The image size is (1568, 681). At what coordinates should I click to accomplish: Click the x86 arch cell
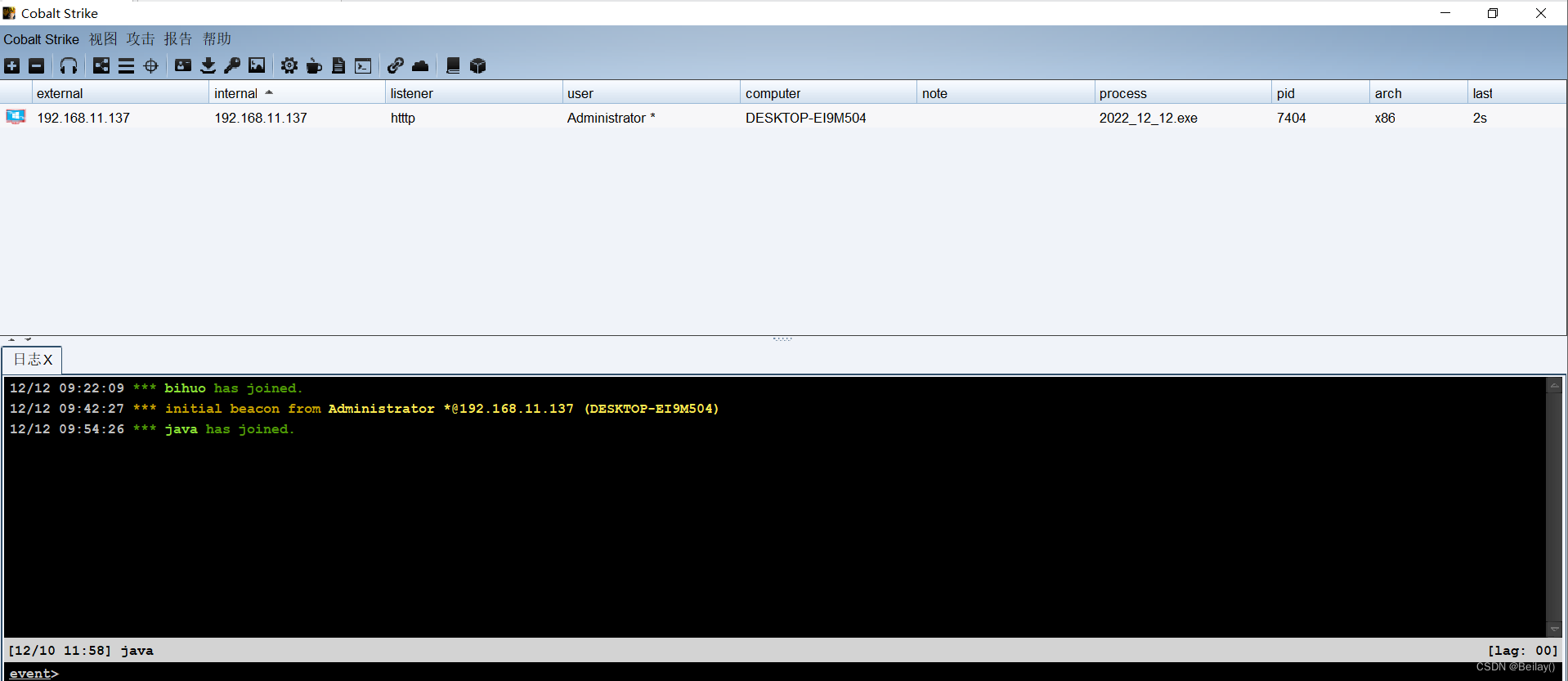click(x=1385, y=118)
